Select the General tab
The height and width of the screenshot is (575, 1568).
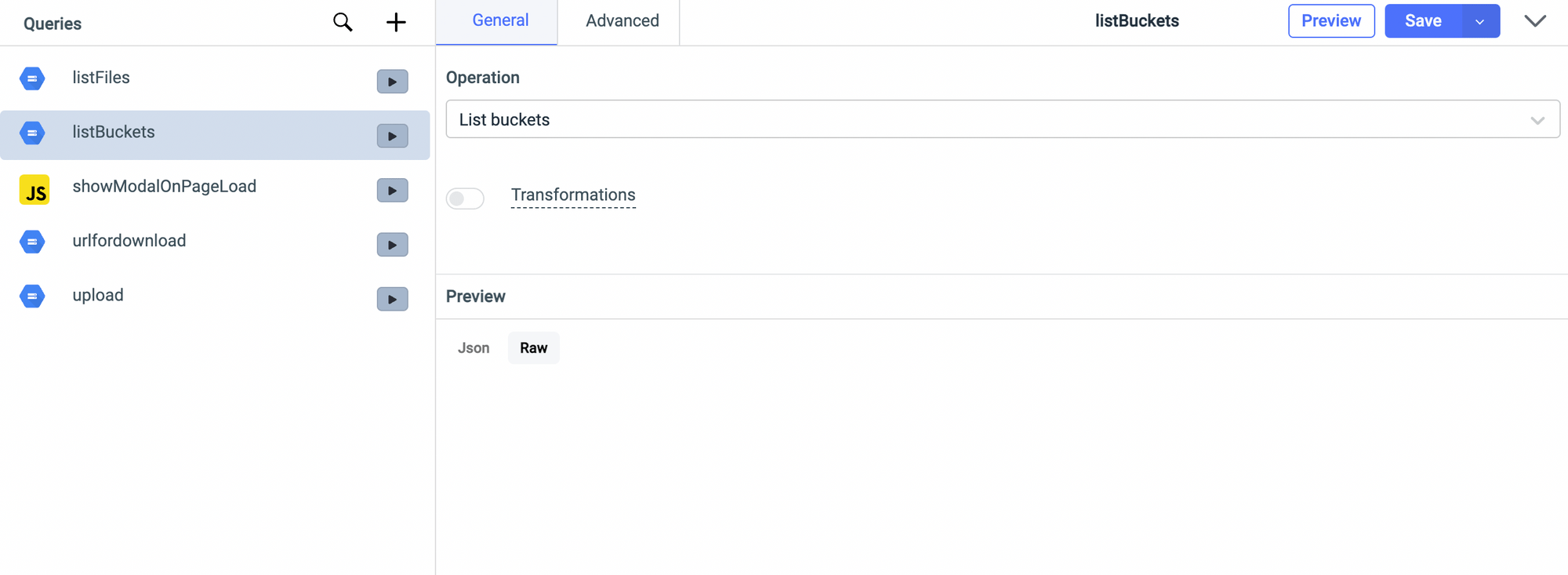500,21
